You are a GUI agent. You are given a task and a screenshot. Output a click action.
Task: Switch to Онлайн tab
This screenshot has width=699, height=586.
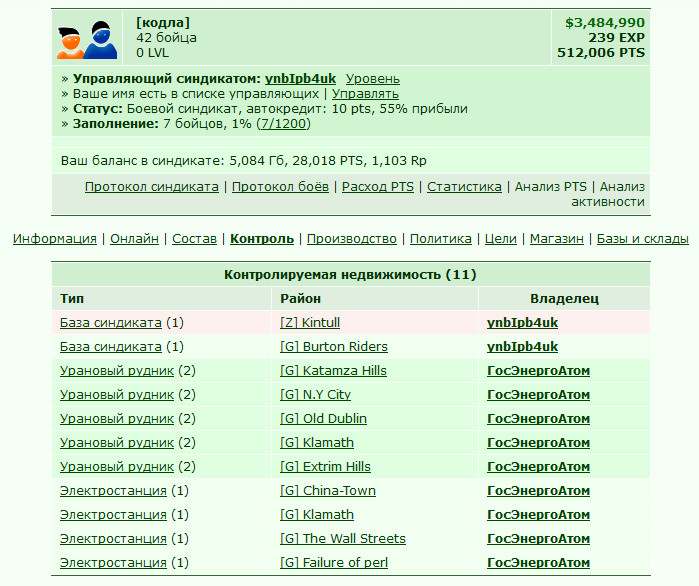tap(134, 239)
